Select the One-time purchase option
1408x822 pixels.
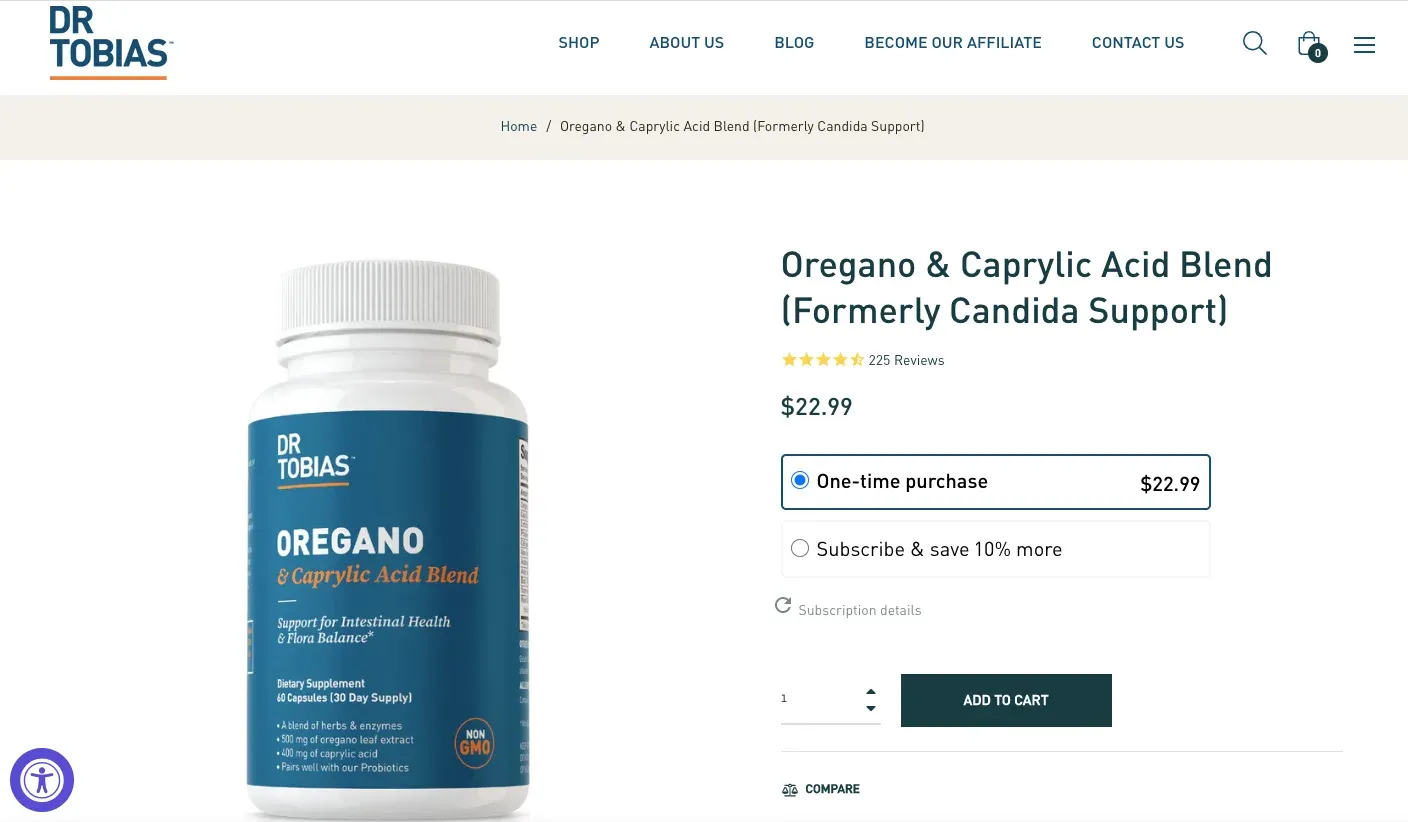point(995,482)
